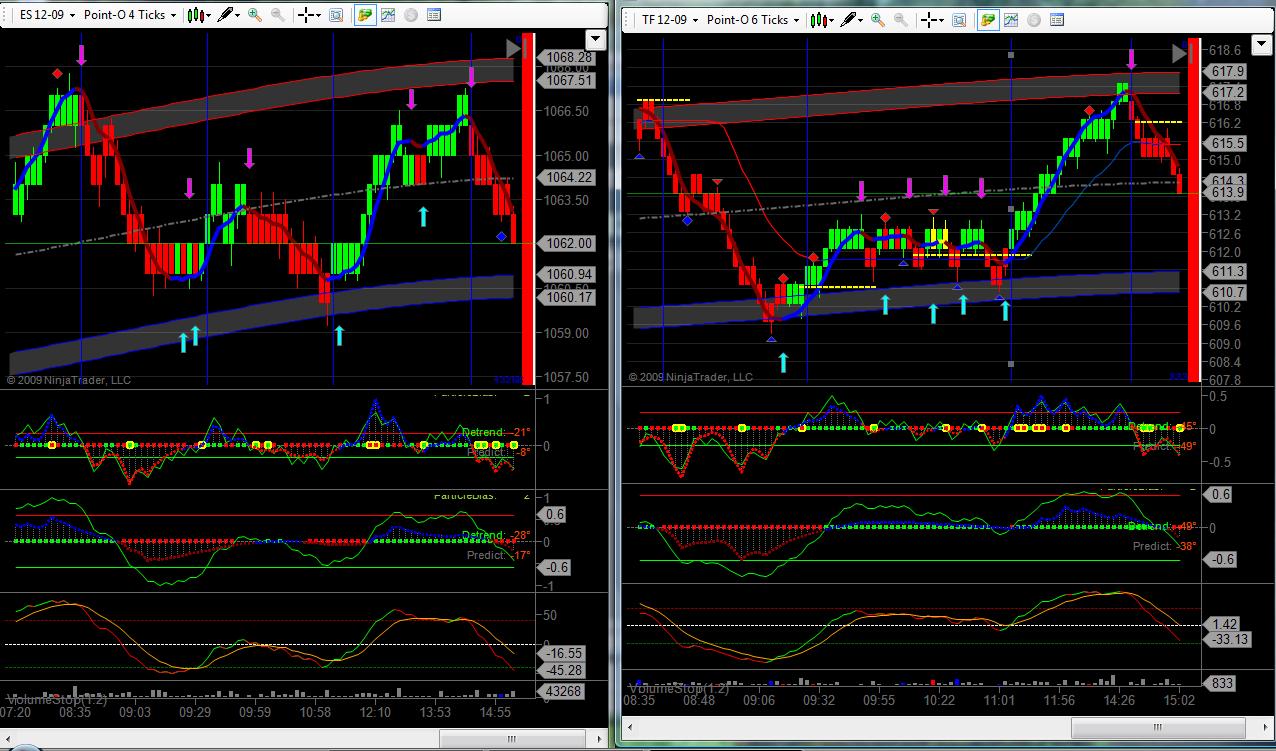Show the data box in TF chart
Screen dimensions: 1276x751
(959, 19)
